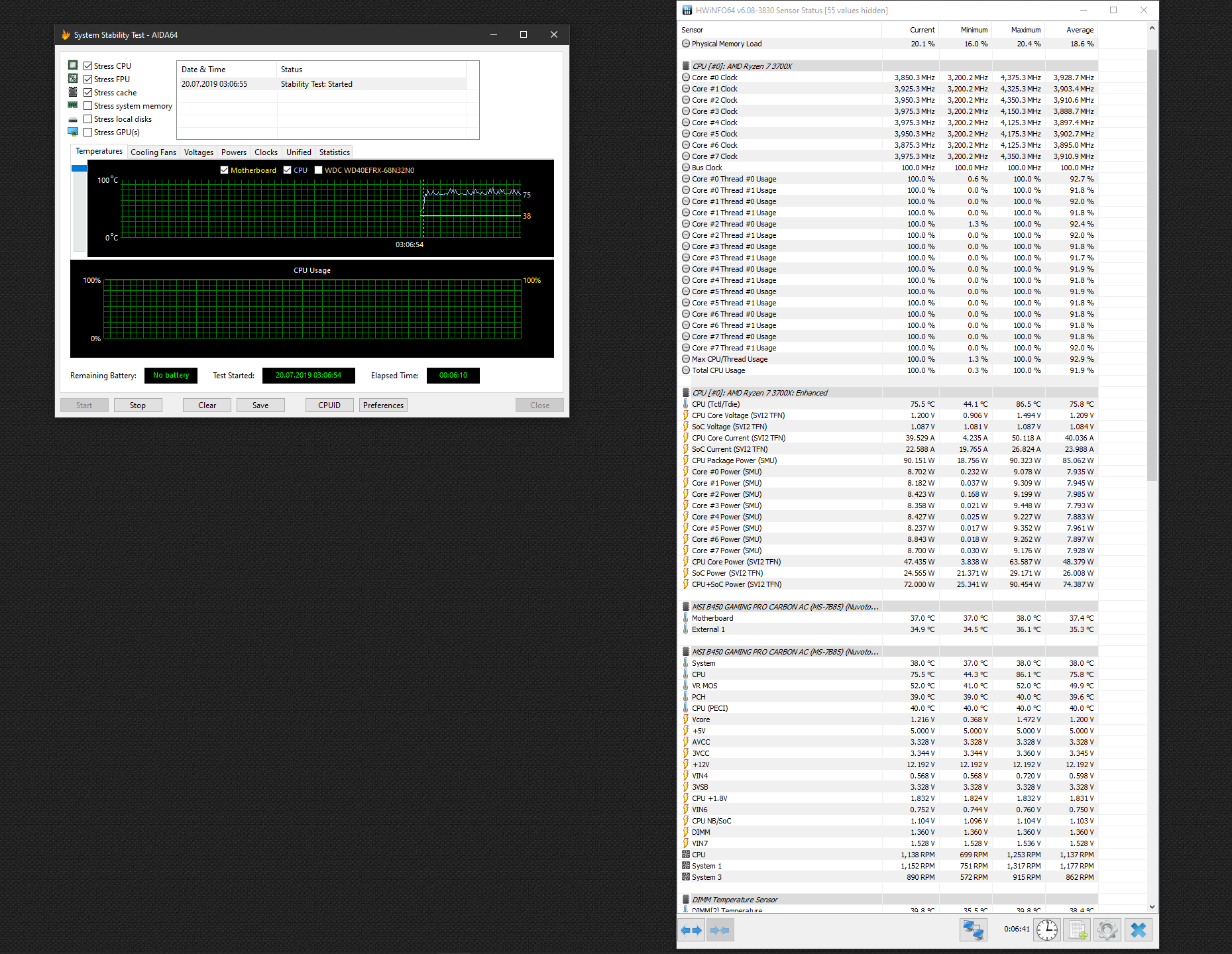Click the chip icon of DIMM Temperature Sensor header
The height and width of the screenshot is (954, 1232).
point(686,900)
